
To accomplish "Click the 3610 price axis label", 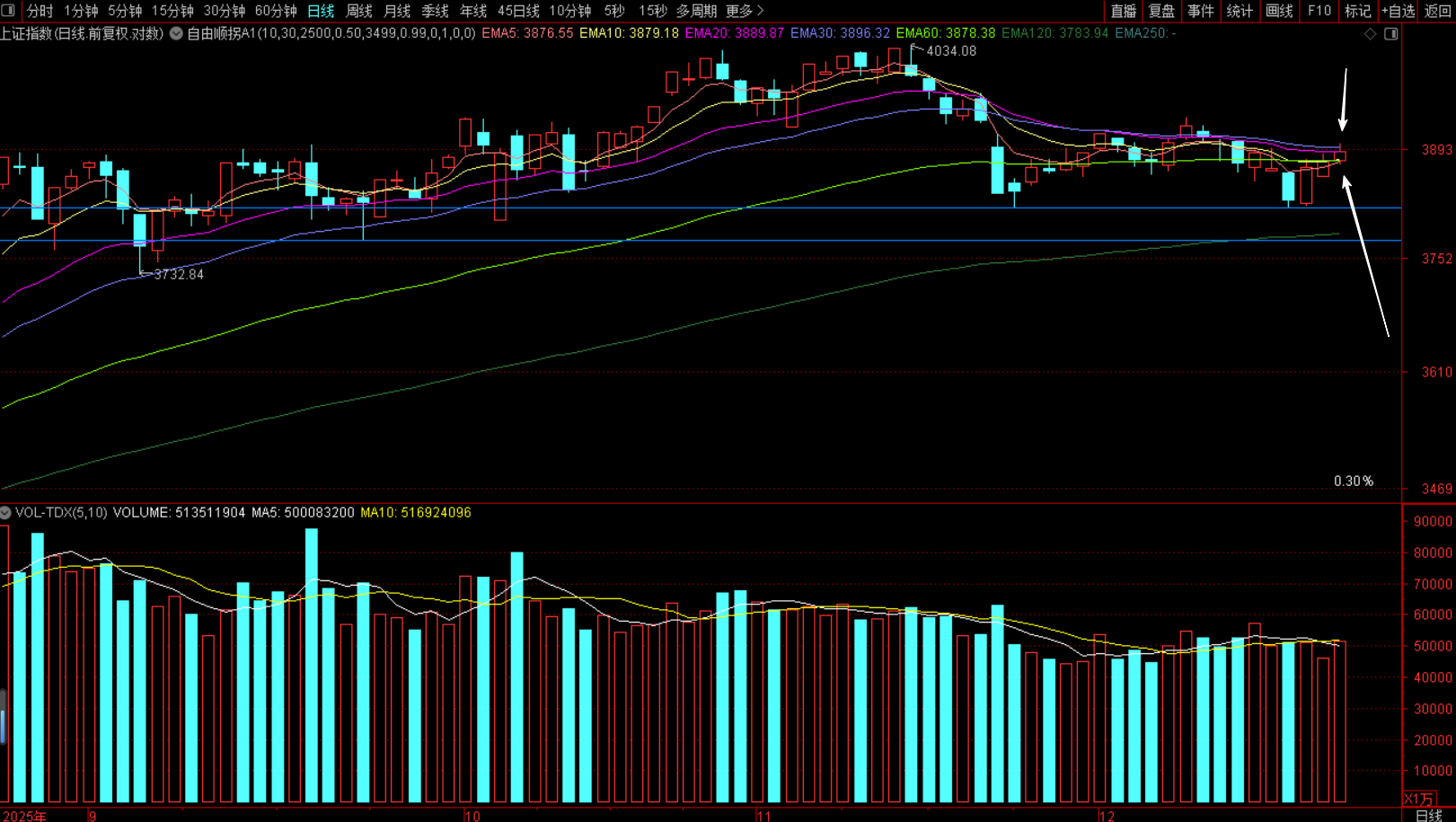I will click(1436, 372).
